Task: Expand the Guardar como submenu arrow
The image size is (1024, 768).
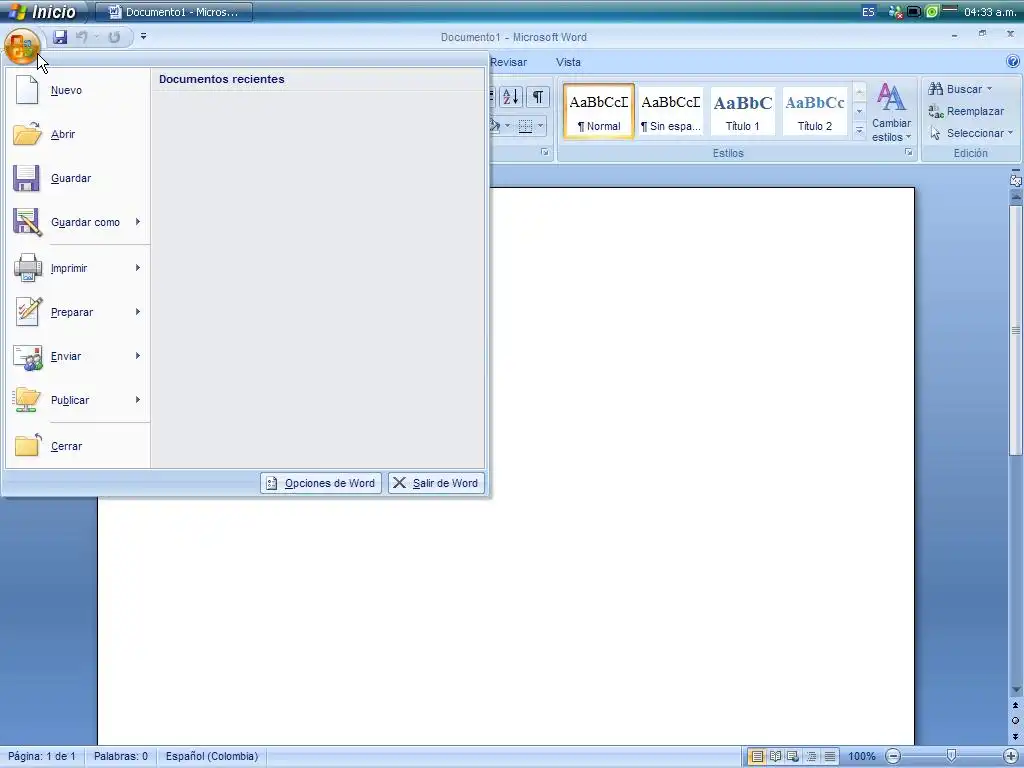Action: pyautogui.click(x=138, y=222)
